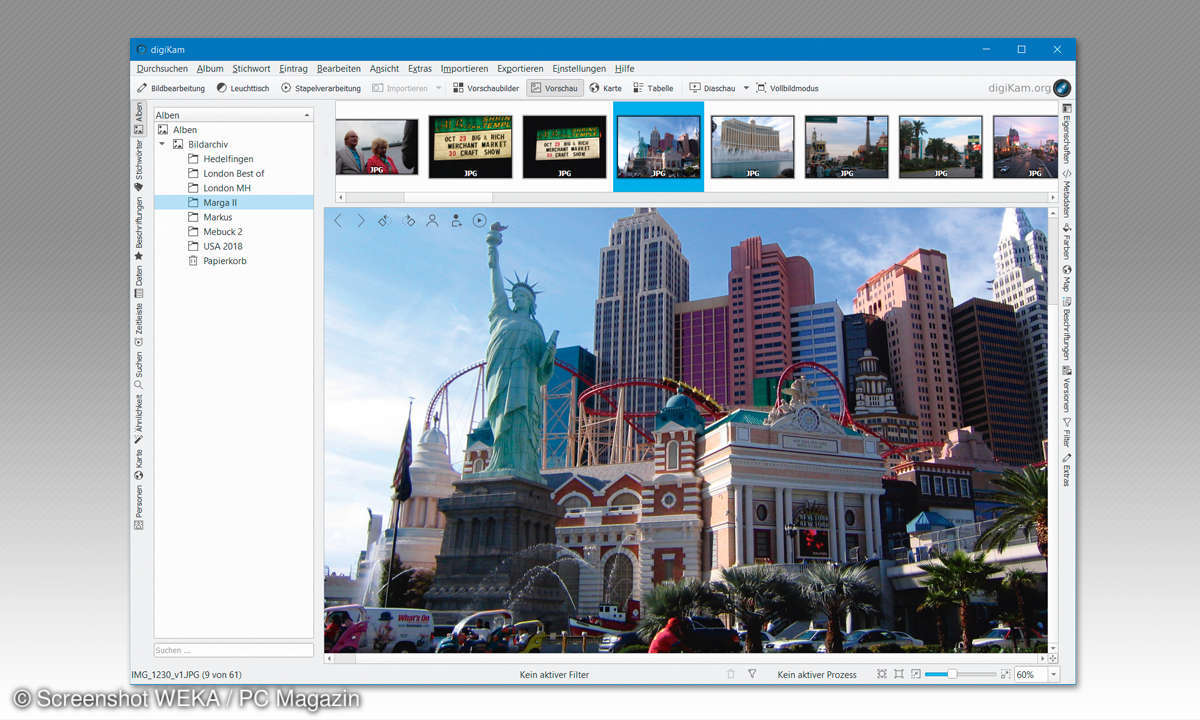Open the Durchsuchen menu

click(x=162, y=69)
